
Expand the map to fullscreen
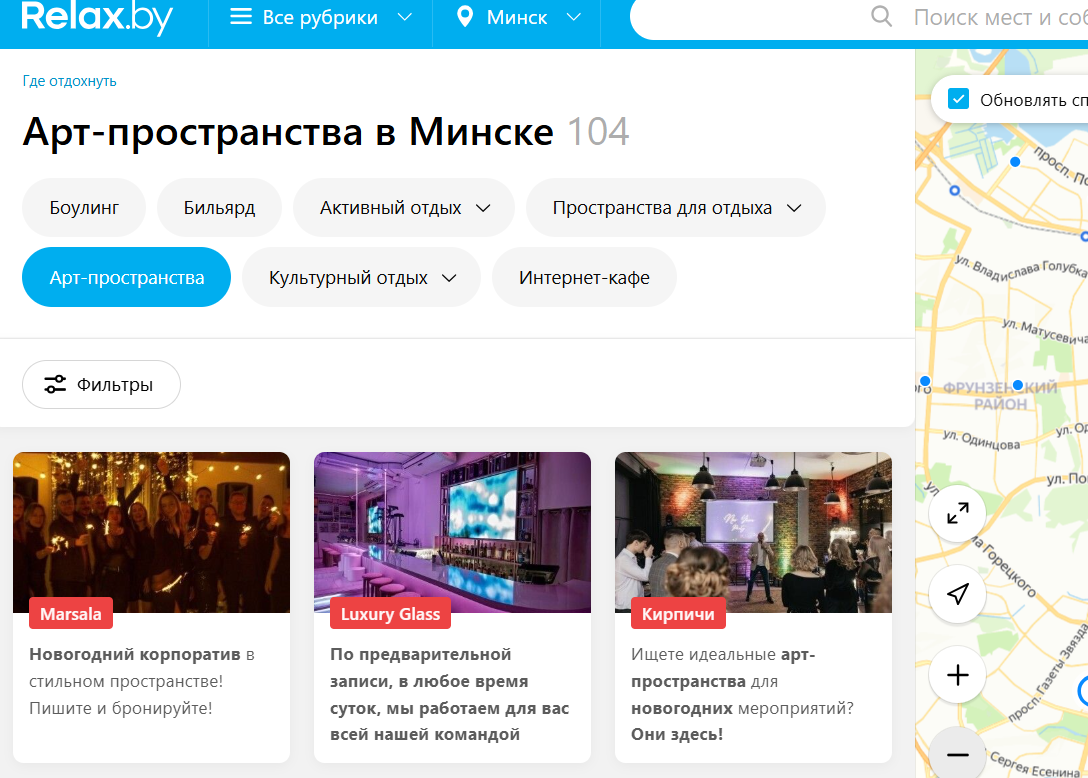point(958,514)
